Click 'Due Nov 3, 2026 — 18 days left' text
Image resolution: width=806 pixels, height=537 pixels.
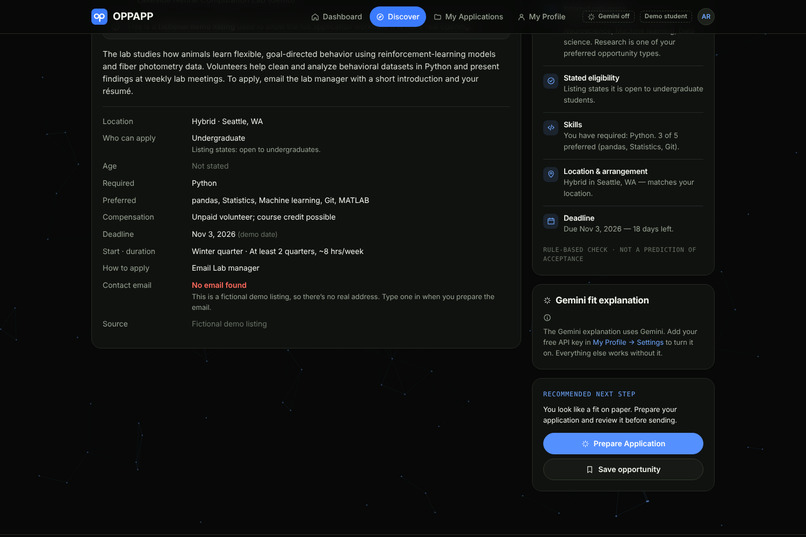click(618, 229)
